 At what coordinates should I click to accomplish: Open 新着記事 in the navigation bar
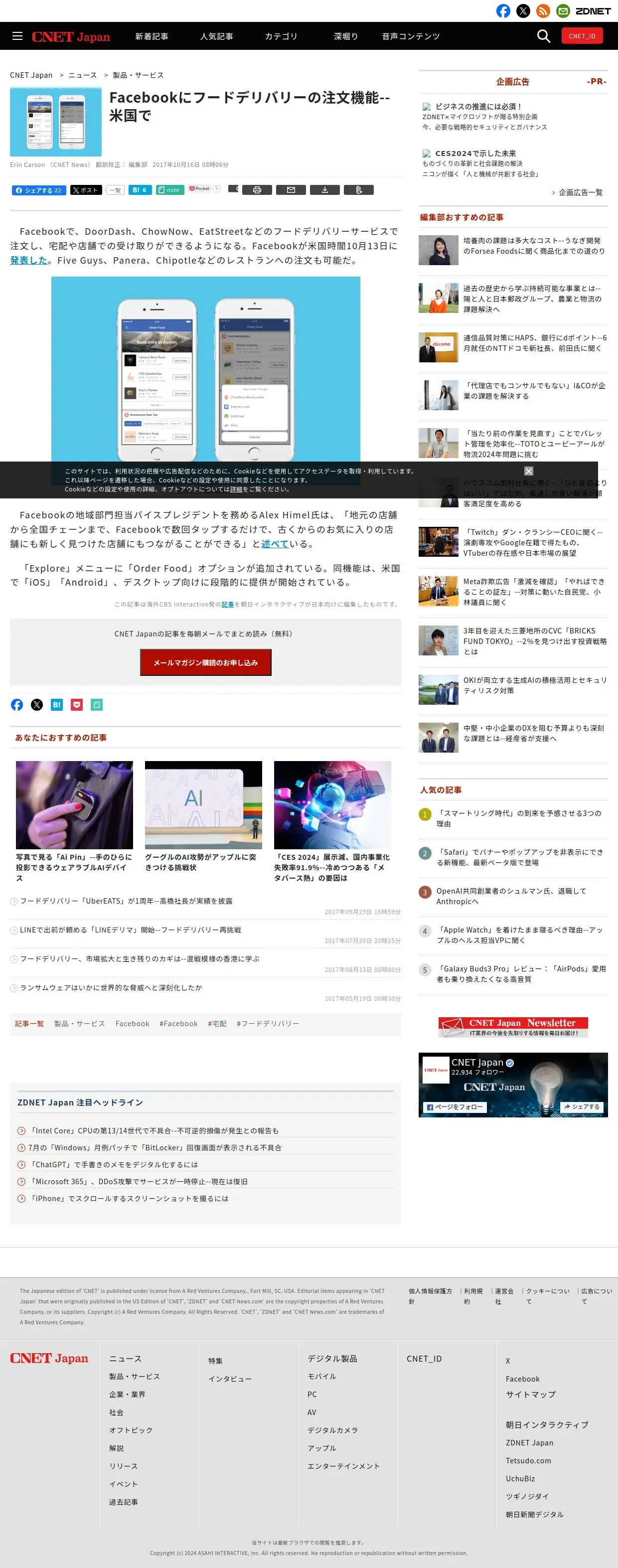(152, 36)
